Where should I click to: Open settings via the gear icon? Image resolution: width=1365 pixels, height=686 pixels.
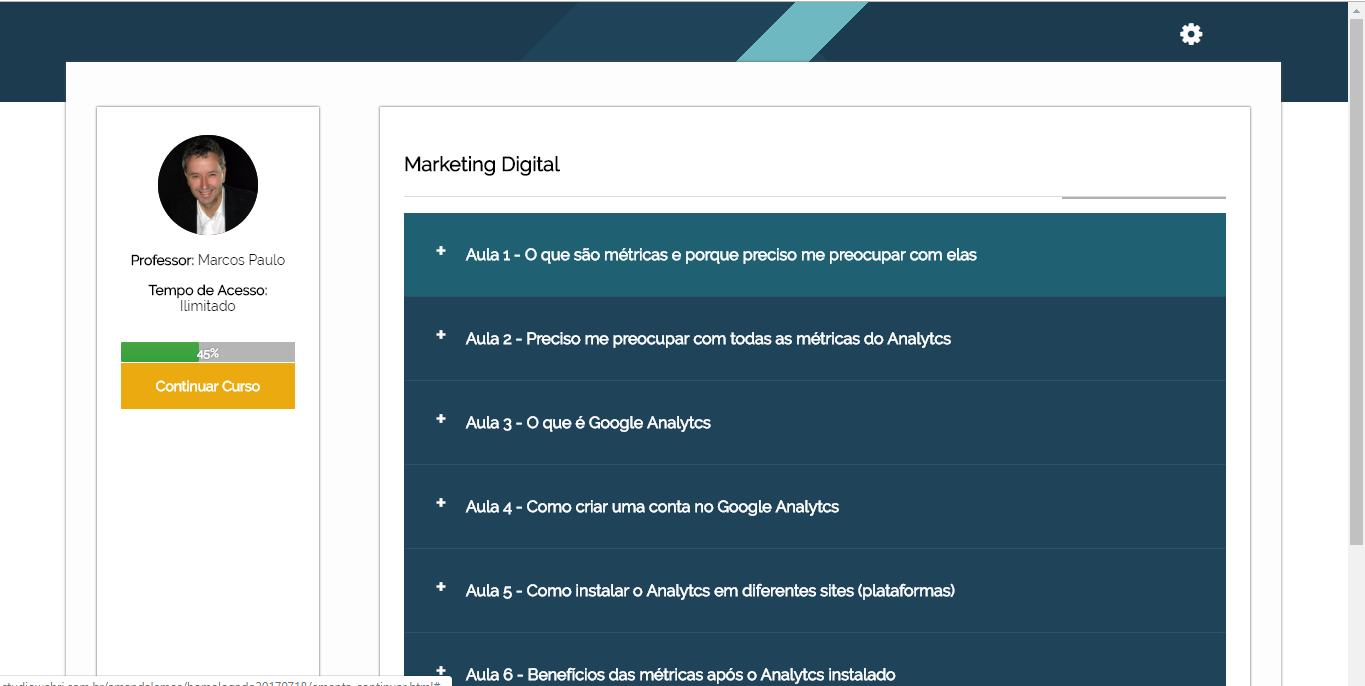(x=1190, y=35)
